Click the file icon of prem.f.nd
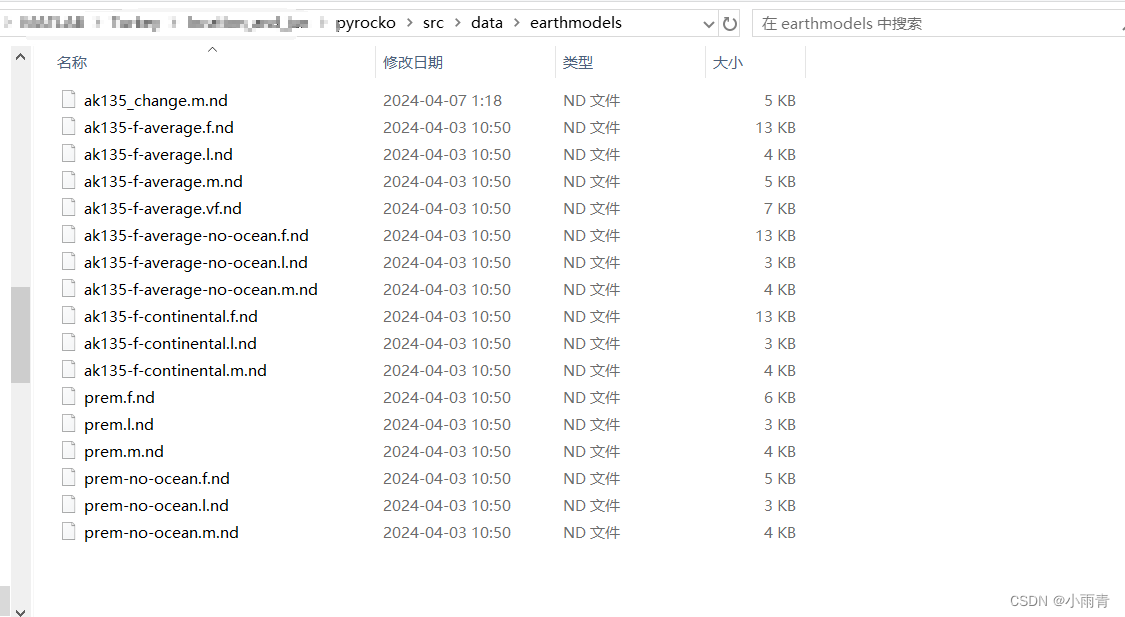The image size is (1125, 617). pyautogui.click(x=68, y=397)
